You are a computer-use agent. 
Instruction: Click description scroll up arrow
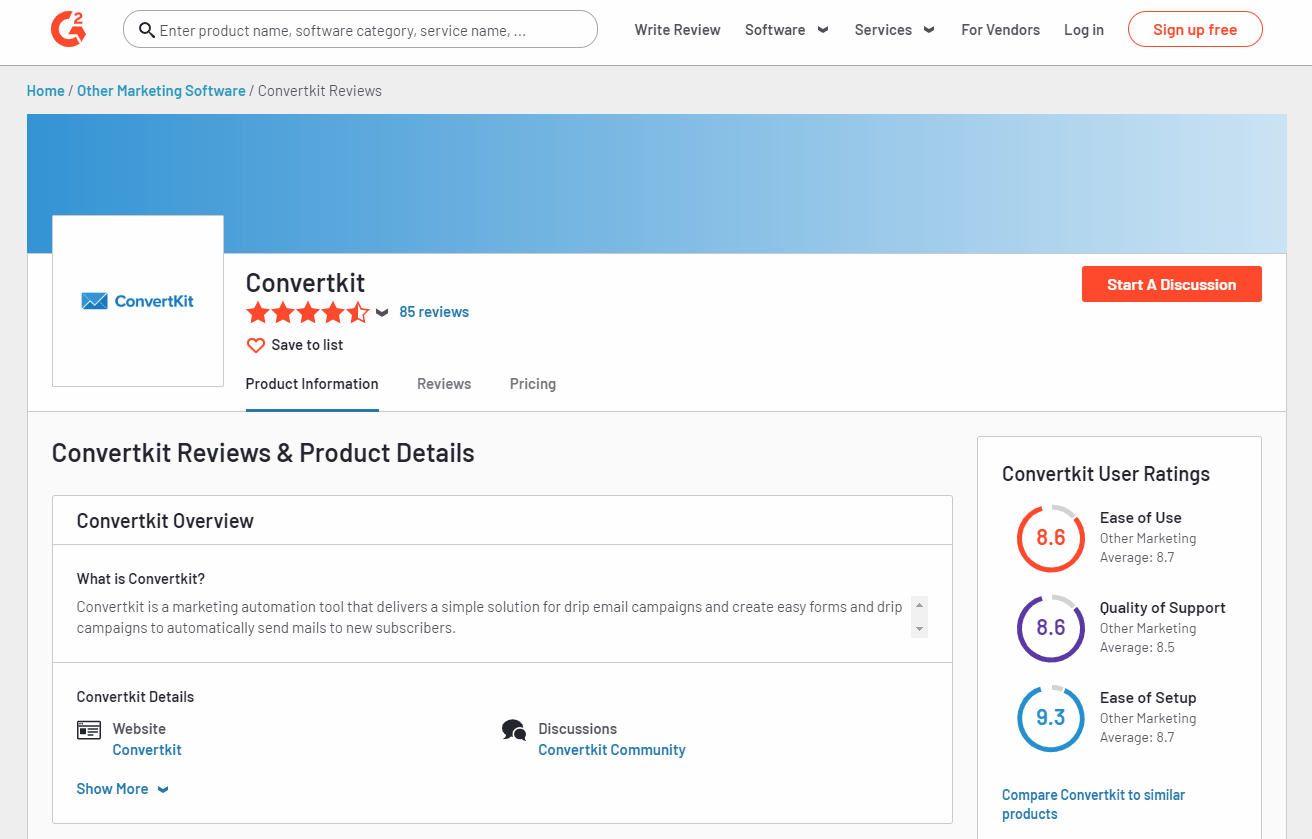[x=919, y=606]
